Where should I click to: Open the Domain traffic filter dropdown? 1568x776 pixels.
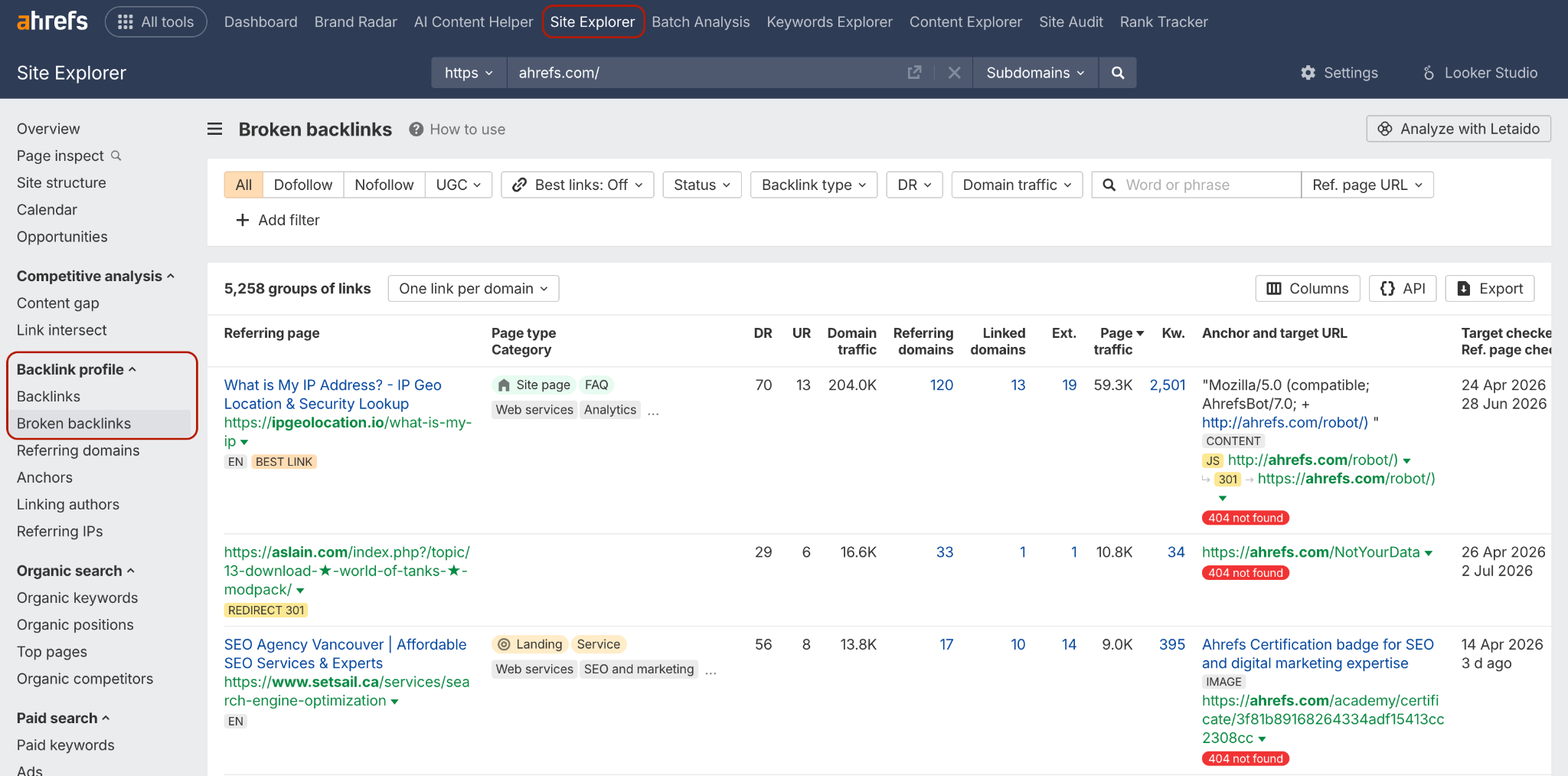(x=1017, y=185)
